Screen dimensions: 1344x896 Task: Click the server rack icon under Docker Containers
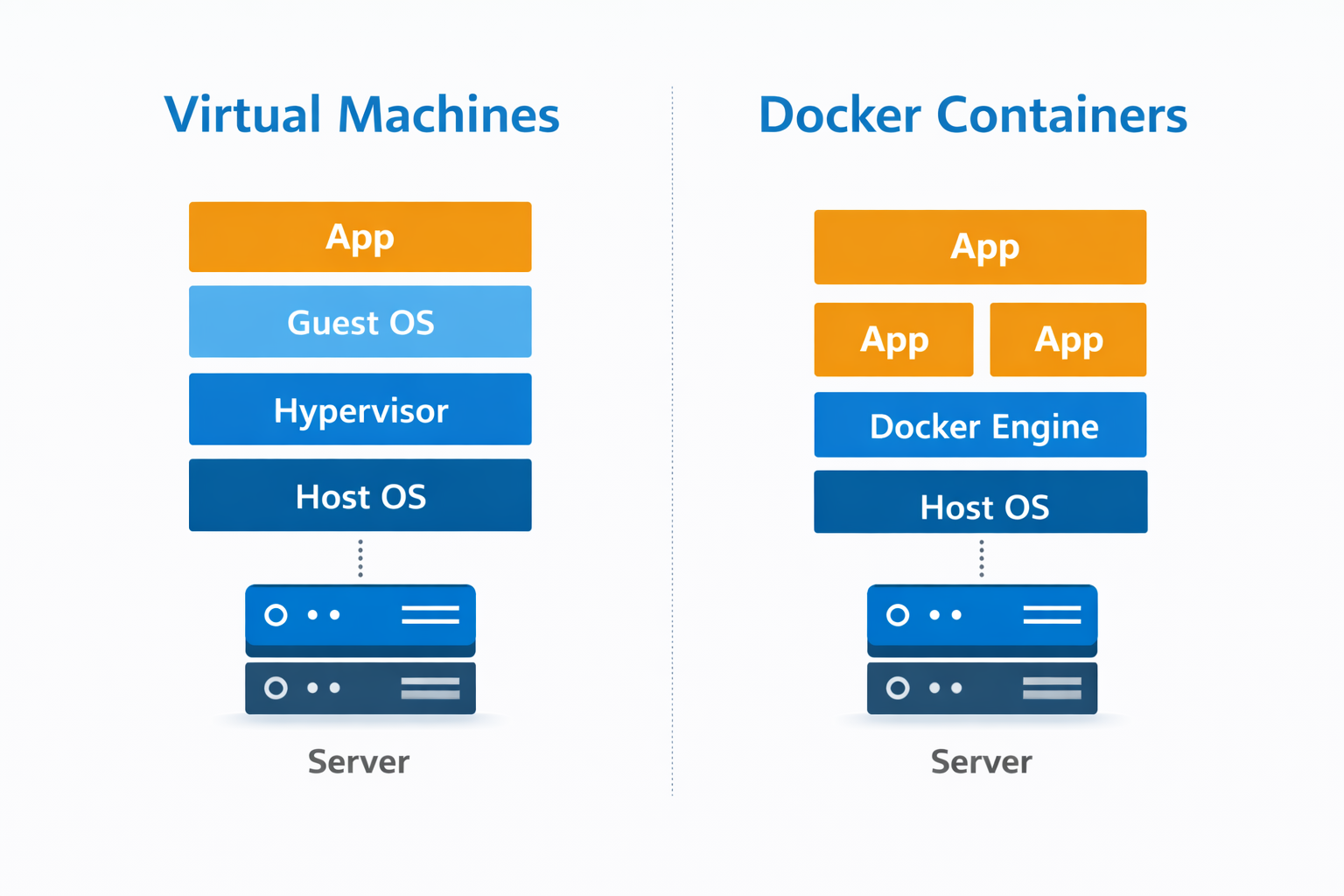click(981, 652)
